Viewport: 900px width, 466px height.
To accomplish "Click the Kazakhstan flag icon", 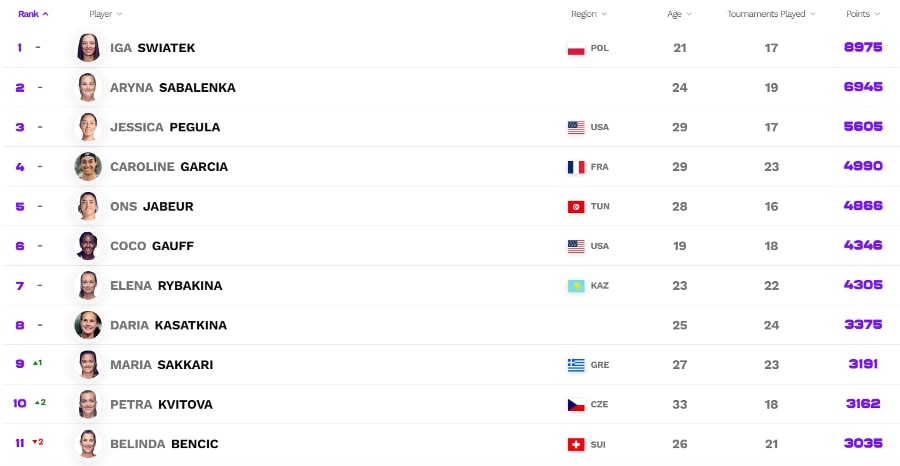I will point(576,286).
